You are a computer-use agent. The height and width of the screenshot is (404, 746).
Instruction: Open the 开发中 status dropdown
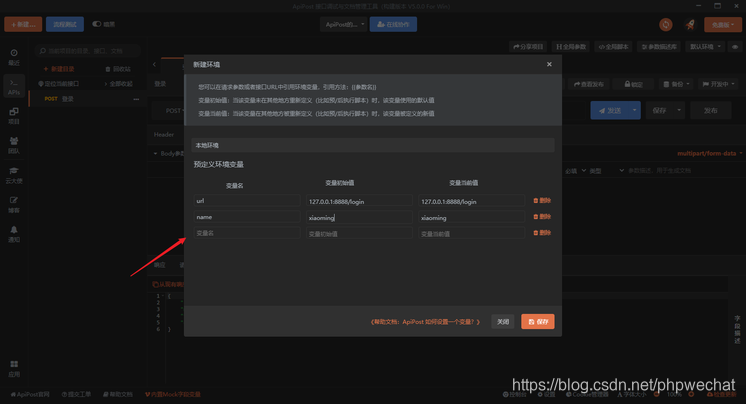[x=718, y=84]
